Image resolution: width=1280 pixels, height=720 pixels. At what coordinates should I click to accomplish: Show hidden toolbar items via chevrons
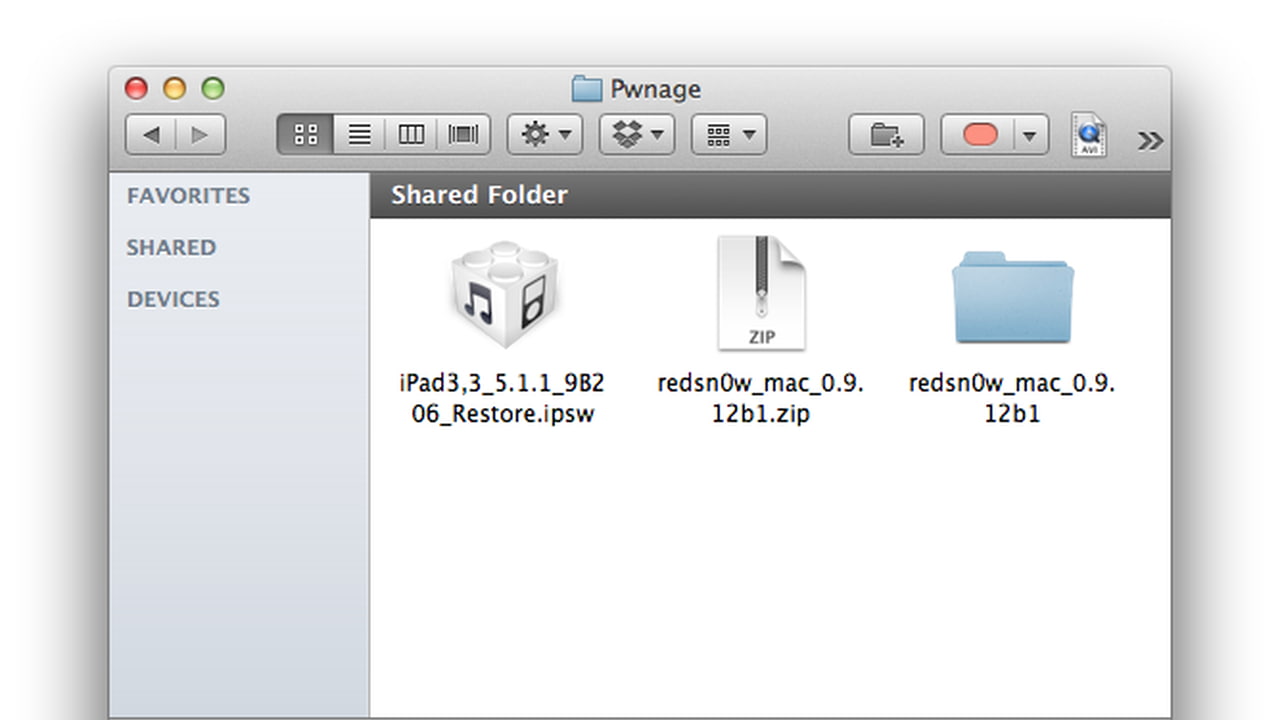tap(1150, 141)
